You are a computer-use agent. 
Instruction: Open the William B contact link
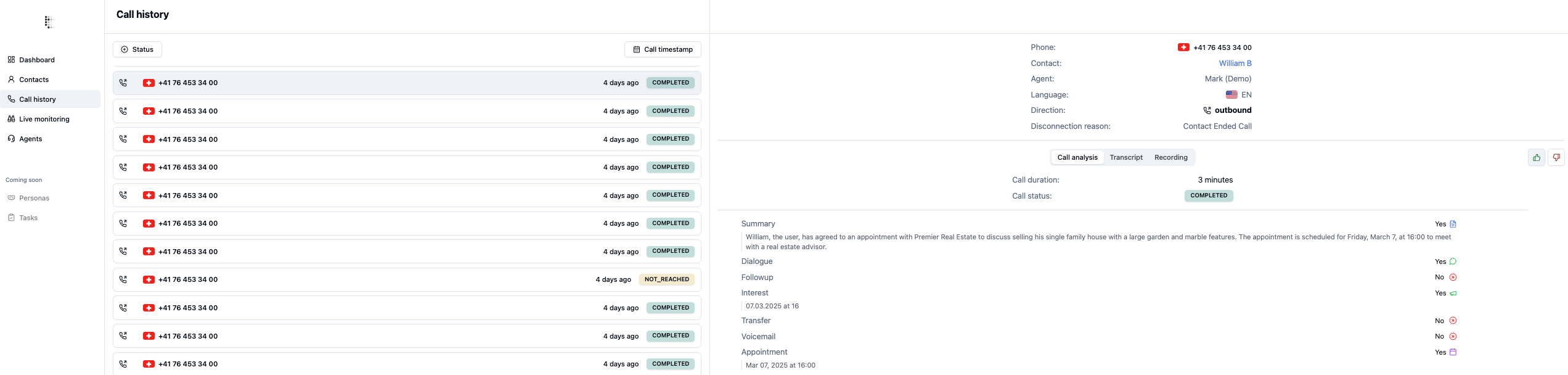1235,64
